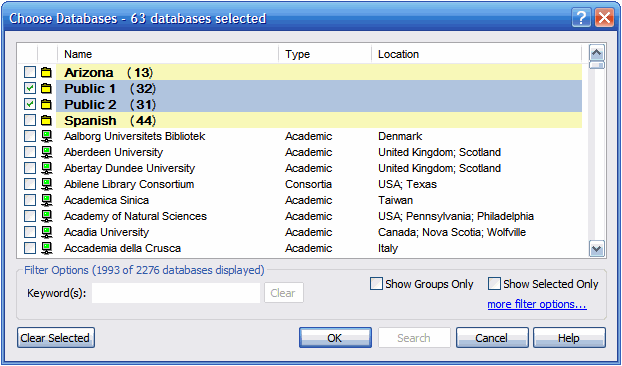Click the Aalborg Universitets Bibliotek database icon
Screen dimensions: 622x366
click(47, 136)
